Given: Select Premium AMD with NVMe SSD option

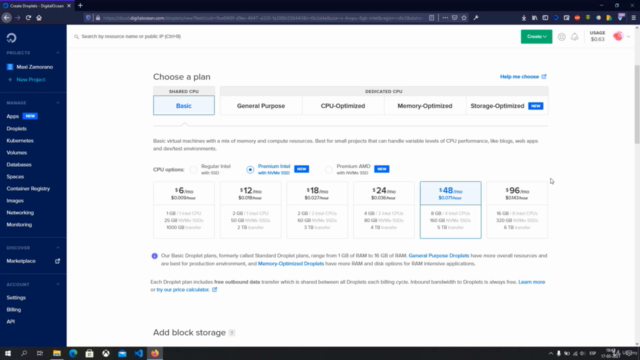Looking at the screenshot, I should [x=329, y=169].
